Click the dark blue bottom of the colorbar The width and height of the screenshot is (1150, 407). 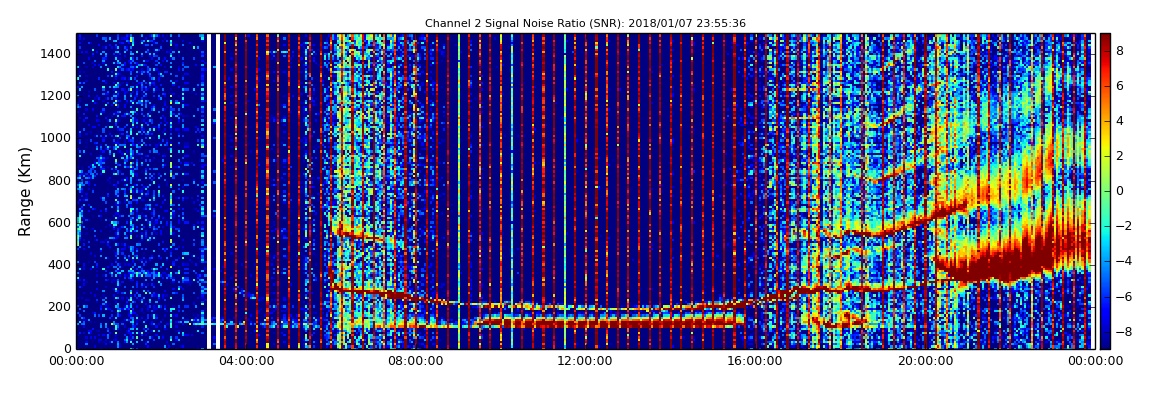[x=1105, y=341]
